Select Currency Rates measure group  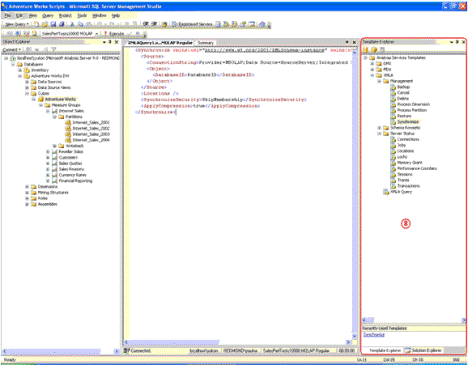72,175
